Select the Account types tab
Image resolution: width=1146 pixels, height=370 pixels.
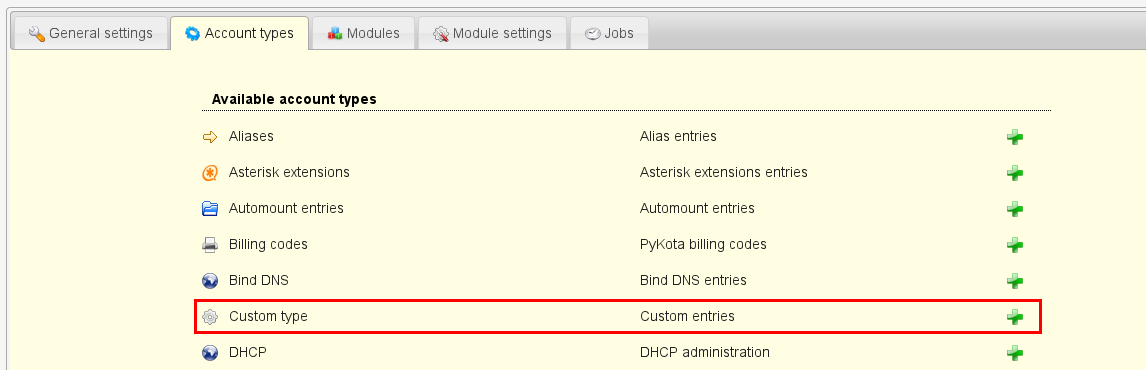click(239, 33)
